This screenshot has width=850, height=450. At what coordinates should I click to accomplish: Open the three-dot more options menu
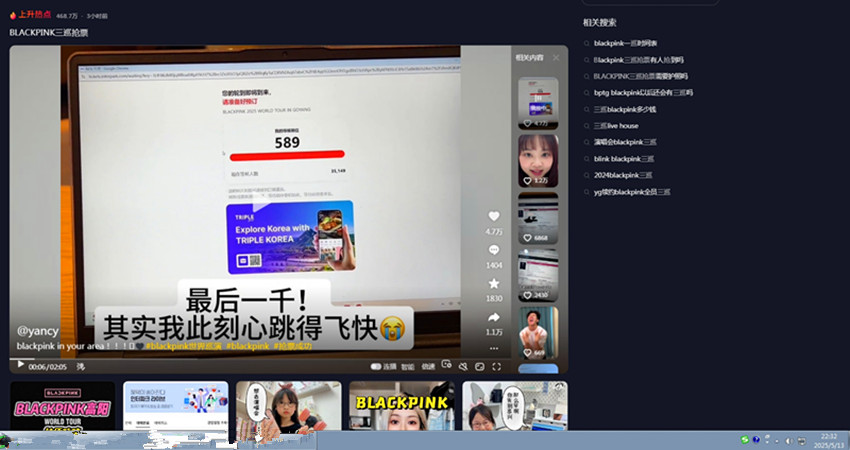pos(494,348)
